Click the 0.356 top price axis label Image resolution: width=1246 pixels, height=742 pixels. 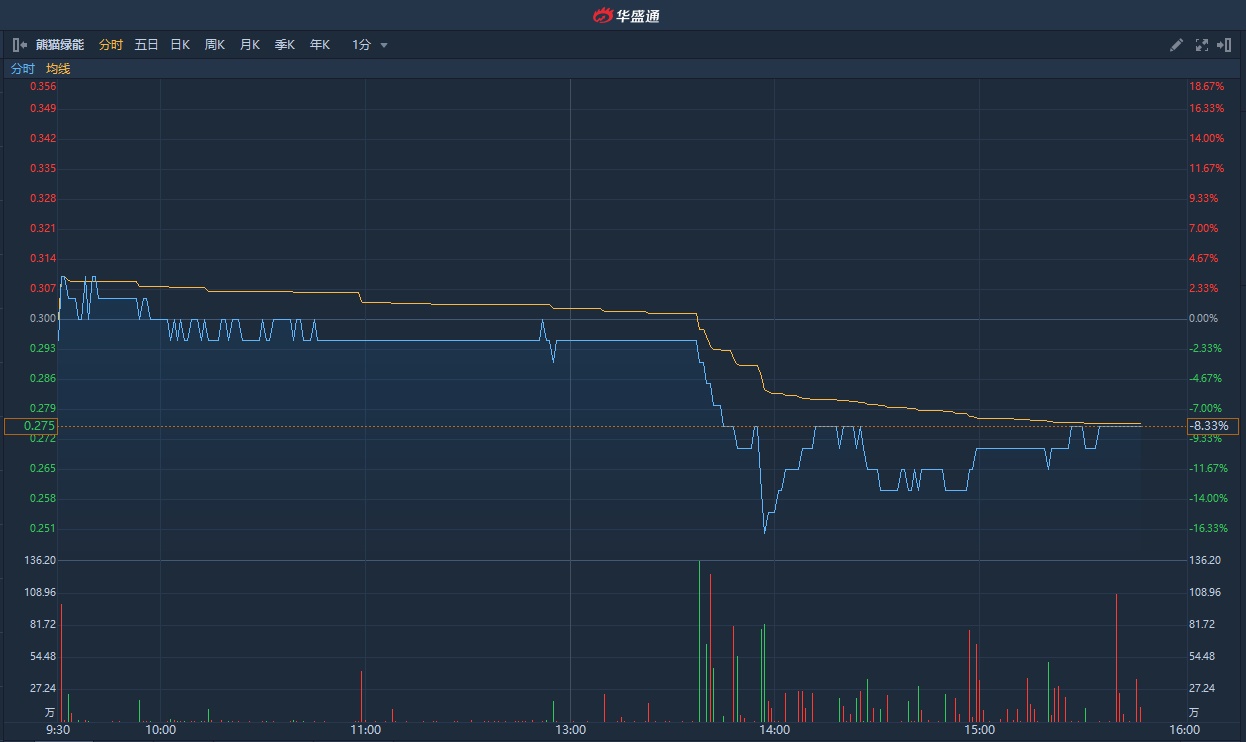coord(43,86)
